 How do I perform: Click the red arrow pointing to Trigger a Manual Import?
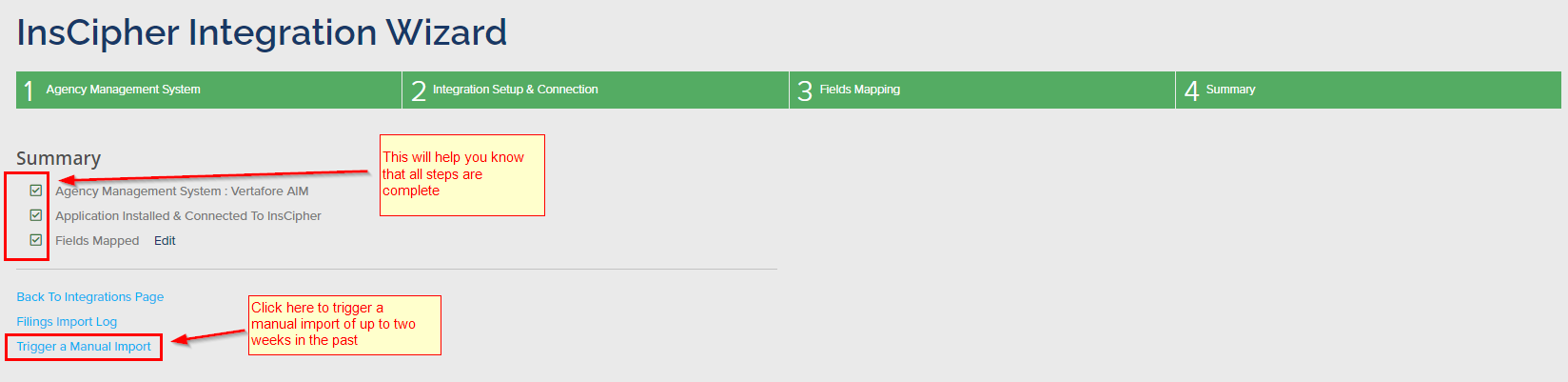[x=209, y=336]
